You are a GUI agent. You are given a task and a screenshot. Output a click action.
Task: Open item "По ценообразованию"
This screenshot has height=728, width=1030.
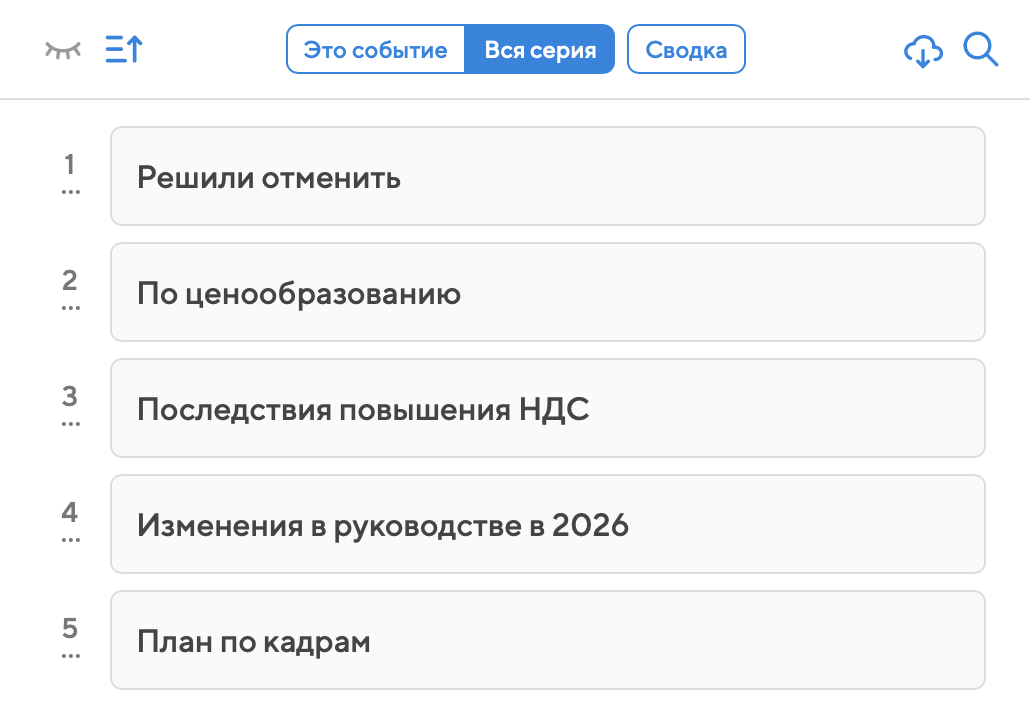pyautogui.click(x=547, y=293)
